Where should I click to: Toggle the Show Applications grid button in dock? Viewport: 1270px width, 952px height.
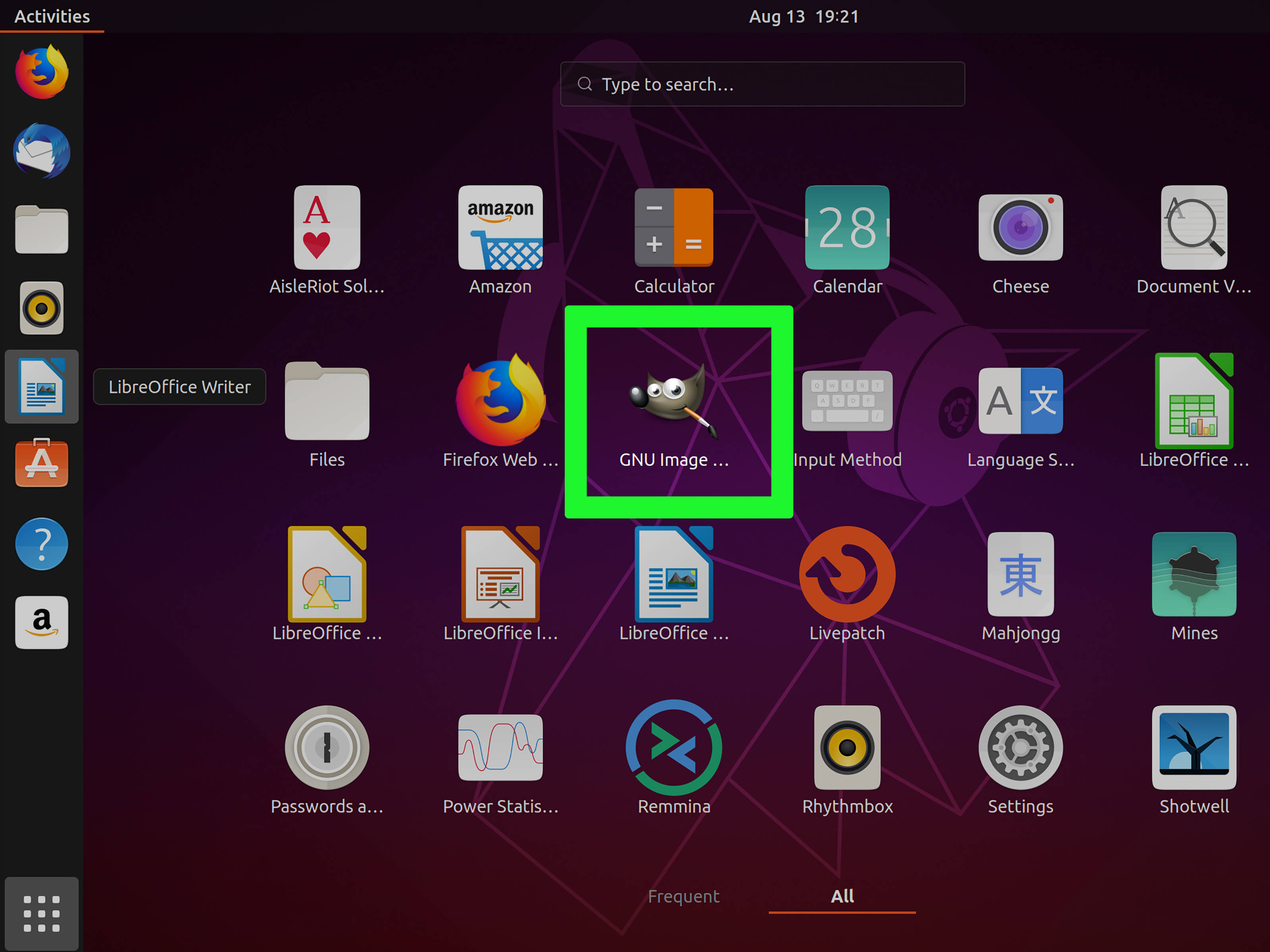(x=41, y=913)
